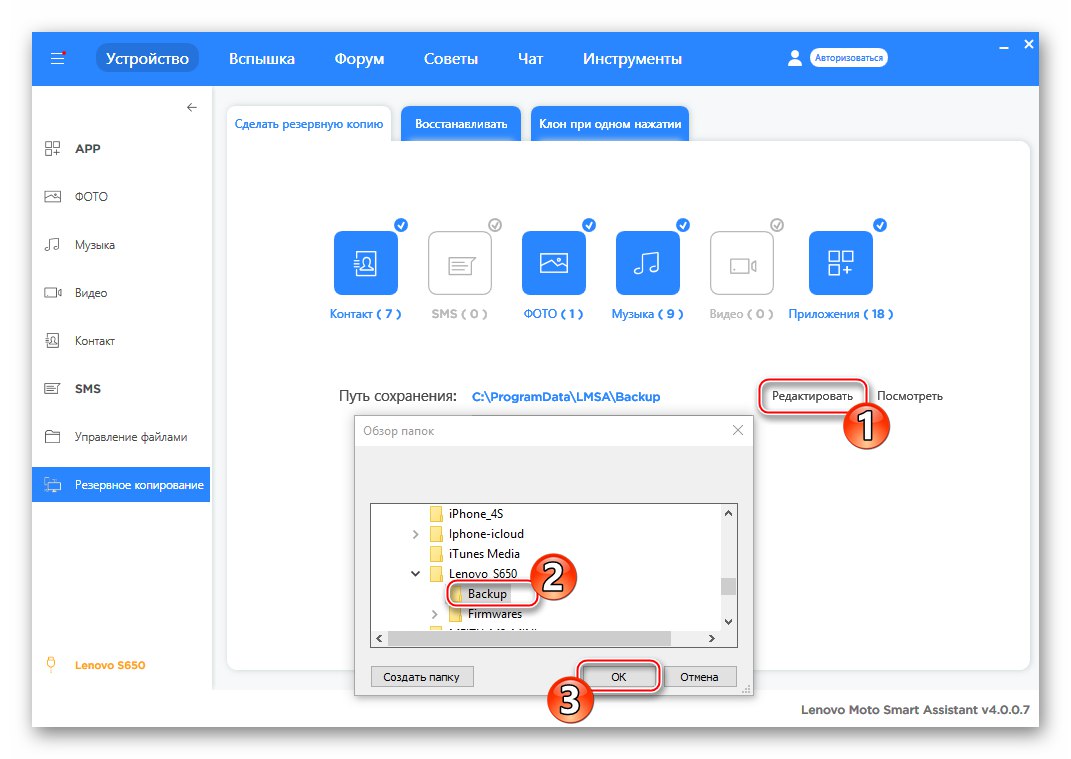Viewport: 1071px width, 759px height.
Task: Open the hamburger menu icon
Action: [57, 58]
